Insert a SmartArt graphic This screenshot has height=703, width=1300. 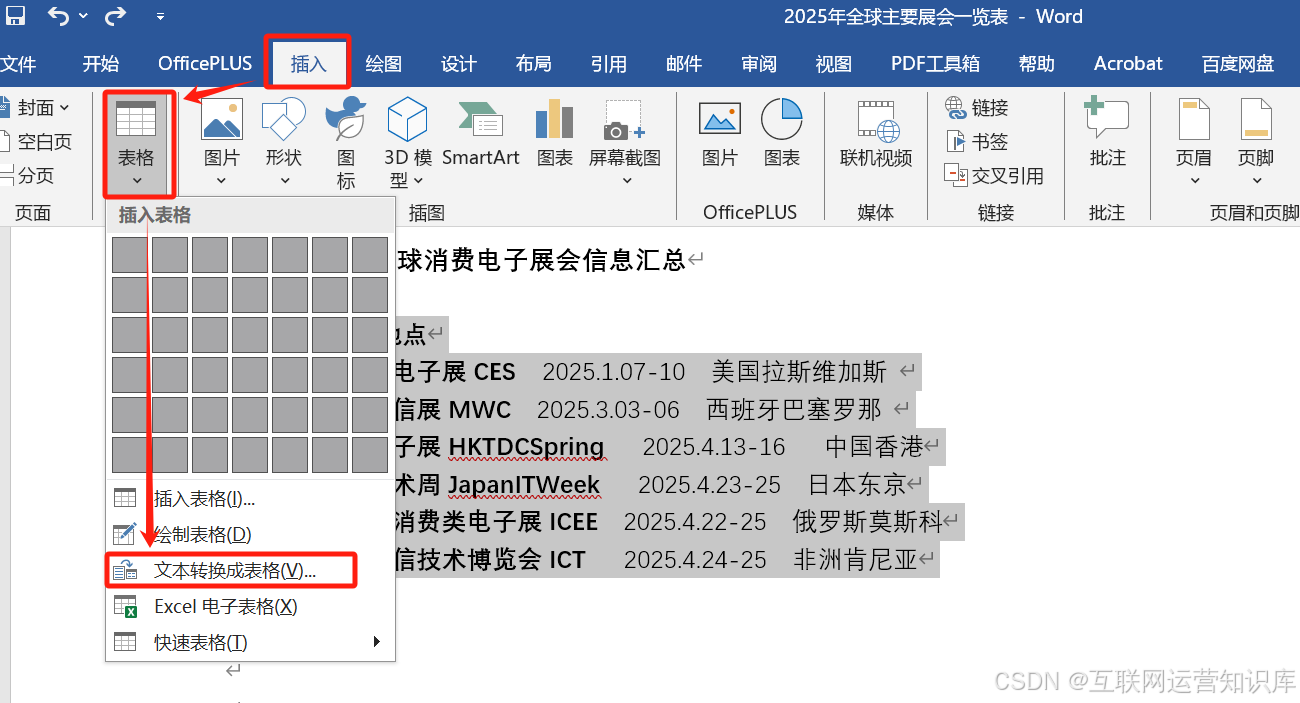point(481,132)
